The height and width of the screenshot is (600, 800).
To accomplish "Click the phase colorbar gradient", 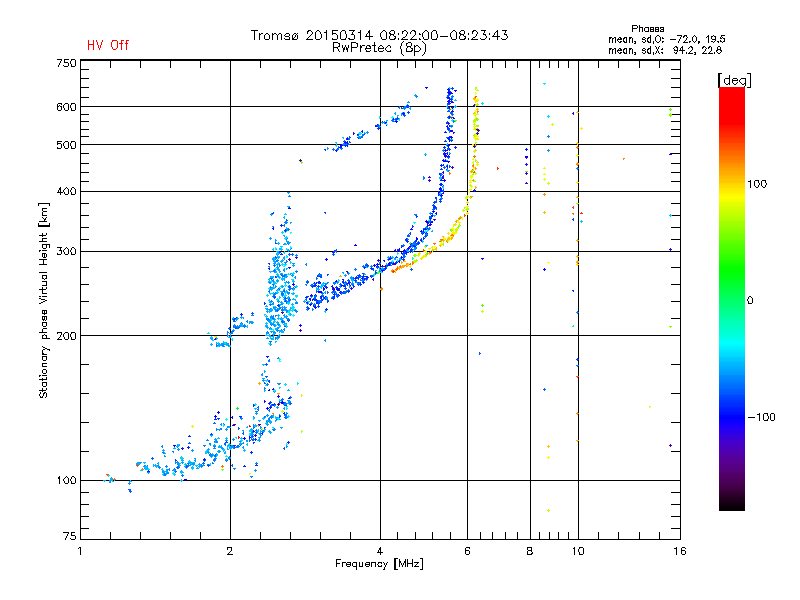I will point(732,299).
